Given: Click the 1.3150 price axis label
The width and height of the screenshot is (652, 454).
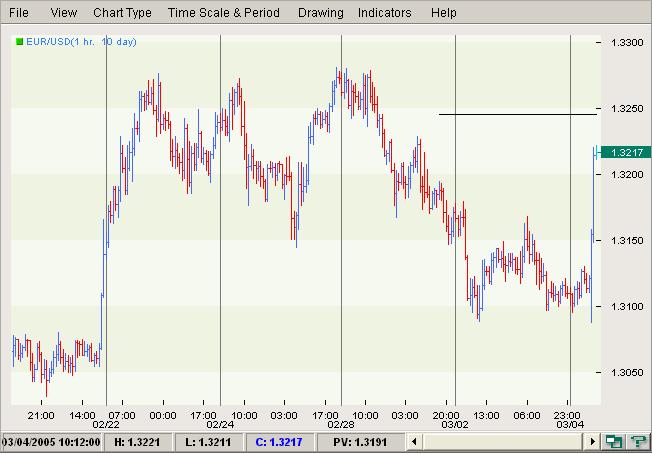Looking at the screenshot, I should (627, 241).
